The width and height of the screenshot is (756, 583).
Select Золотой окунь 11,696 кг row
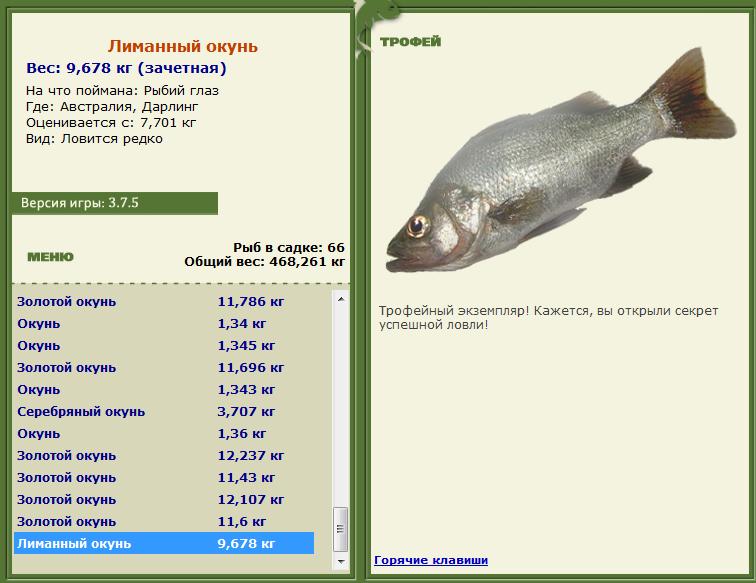(x=164, y=368)
